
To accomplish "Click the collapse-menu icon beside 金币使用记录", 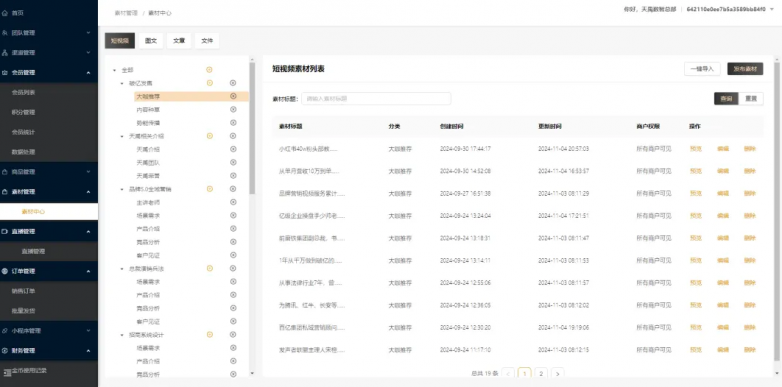I will click(7, 372).
